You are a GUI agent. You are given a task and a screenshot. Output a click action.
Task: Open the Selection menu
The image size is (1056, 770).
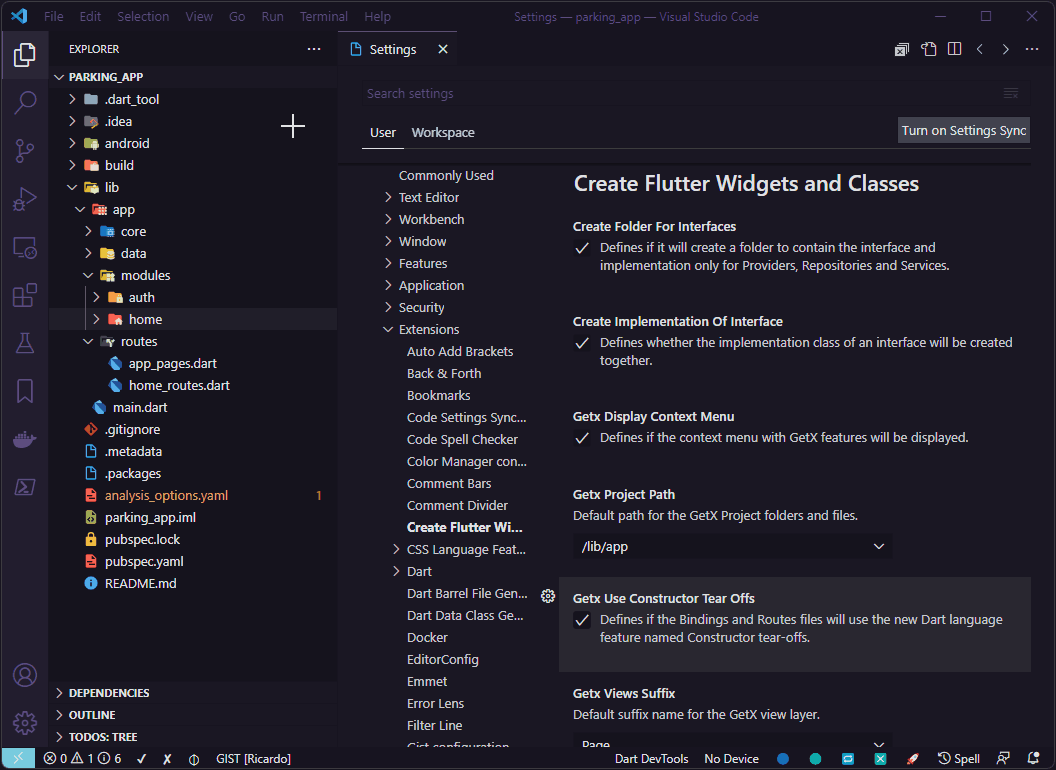[143, 16]
